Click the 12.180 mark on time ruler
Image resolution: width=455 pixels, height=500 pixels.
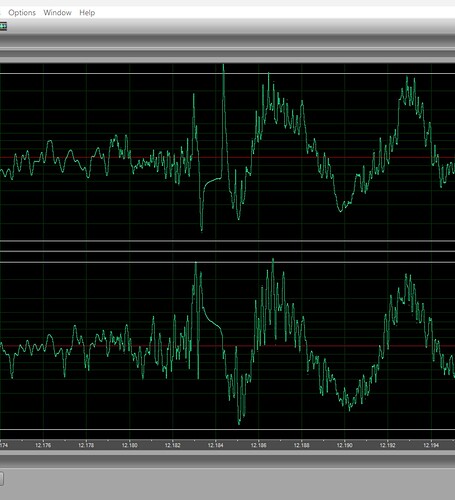(x=129, y=445)
